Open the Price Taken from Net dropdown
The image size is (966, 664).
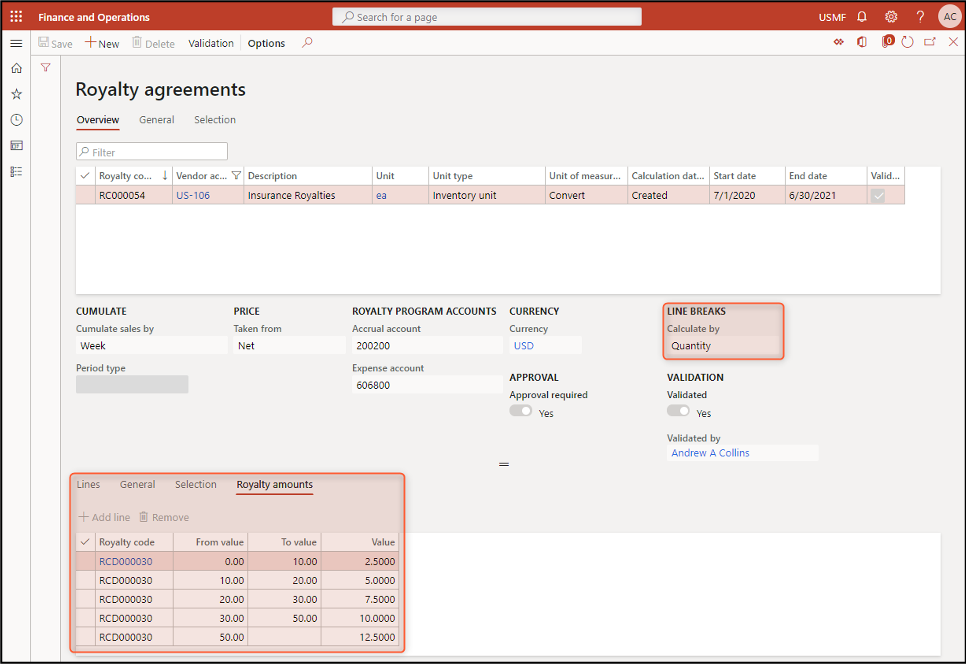[x=289, y=346]
